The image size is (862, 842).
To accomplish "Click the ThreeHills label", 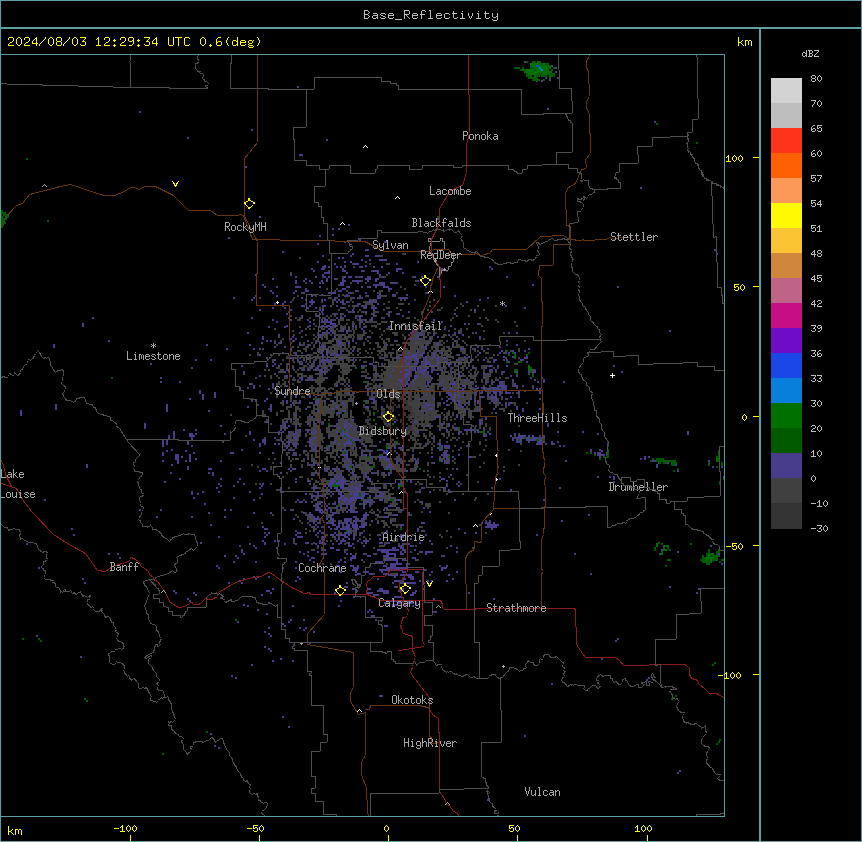I will point(537,418).
